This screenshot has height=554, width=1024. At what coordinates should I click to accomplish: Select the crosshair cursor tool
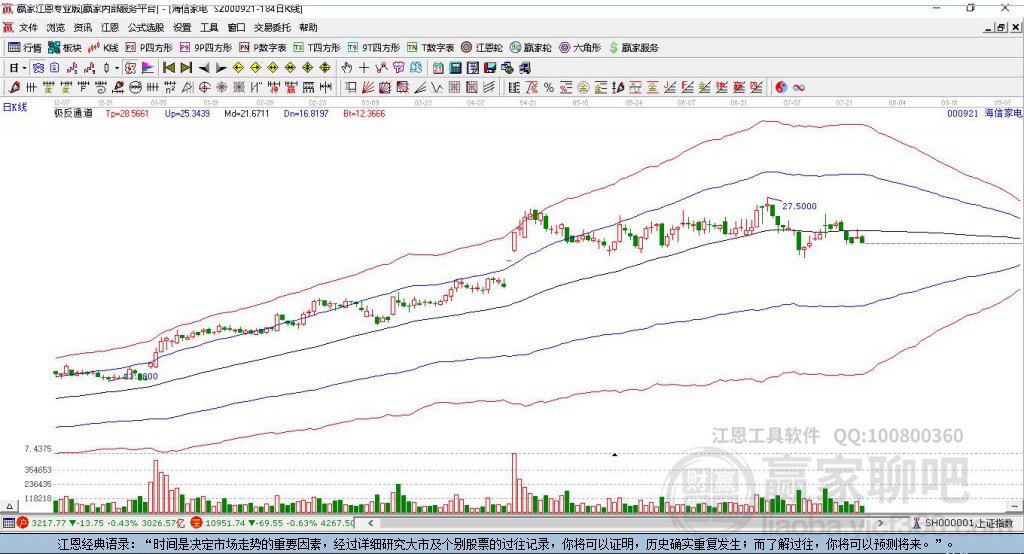click(x=364, y=68)
